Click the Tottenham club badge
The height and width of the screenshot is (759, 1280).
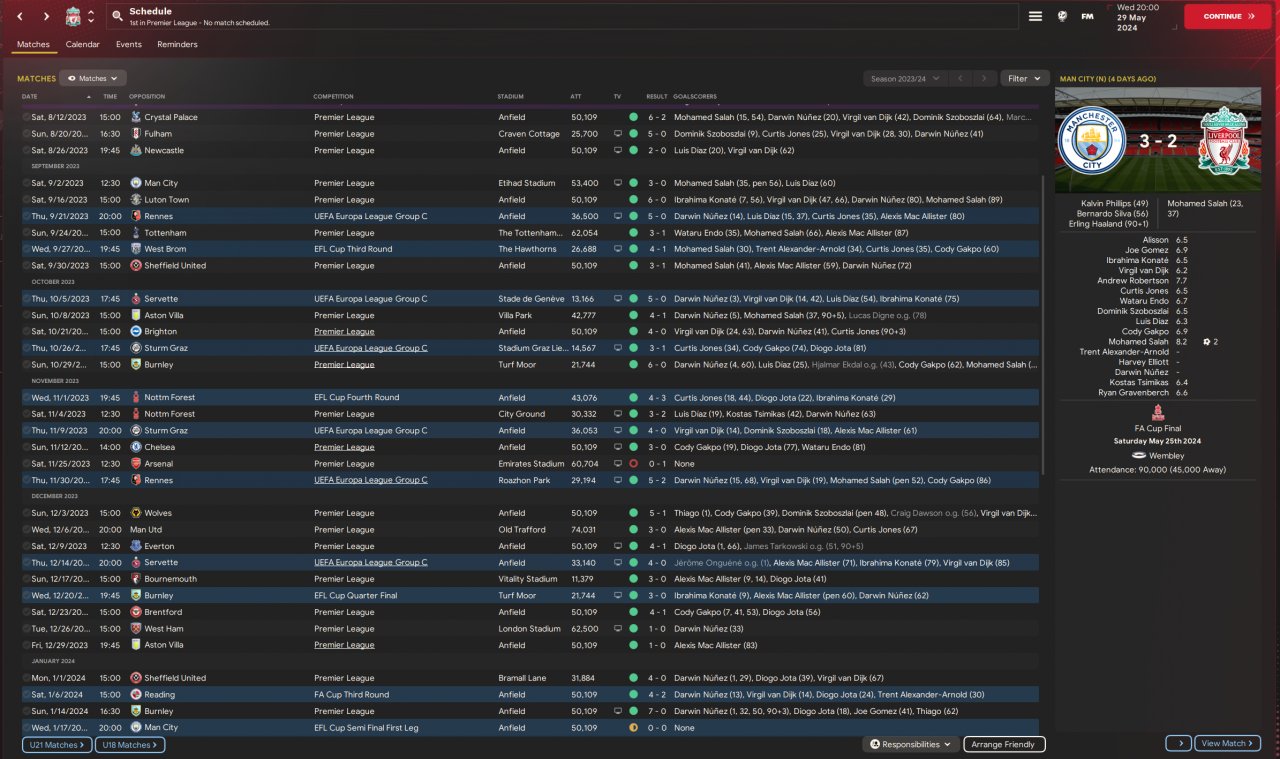135,233
